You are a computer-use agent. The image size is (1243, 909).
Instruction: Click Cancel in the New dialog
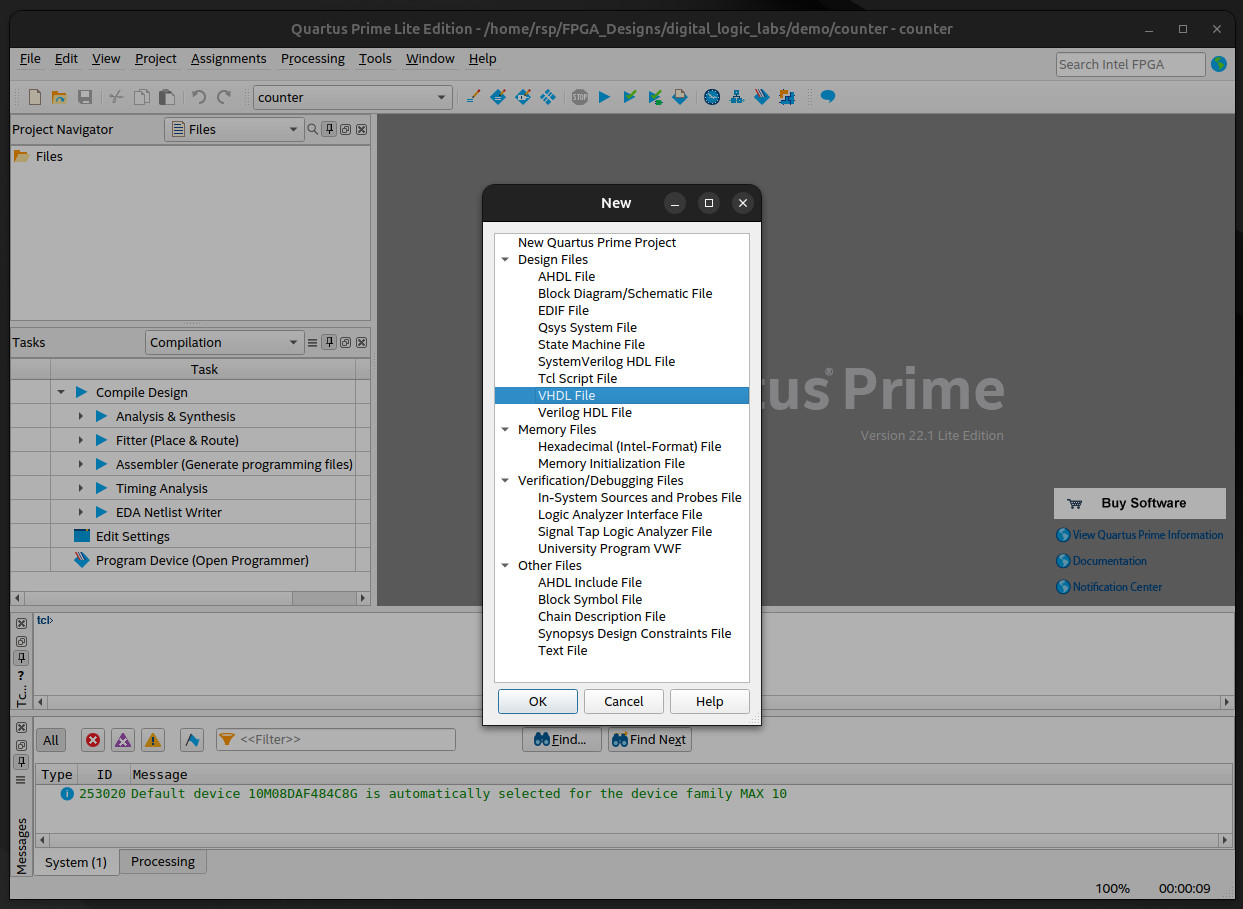coord(623,701)
